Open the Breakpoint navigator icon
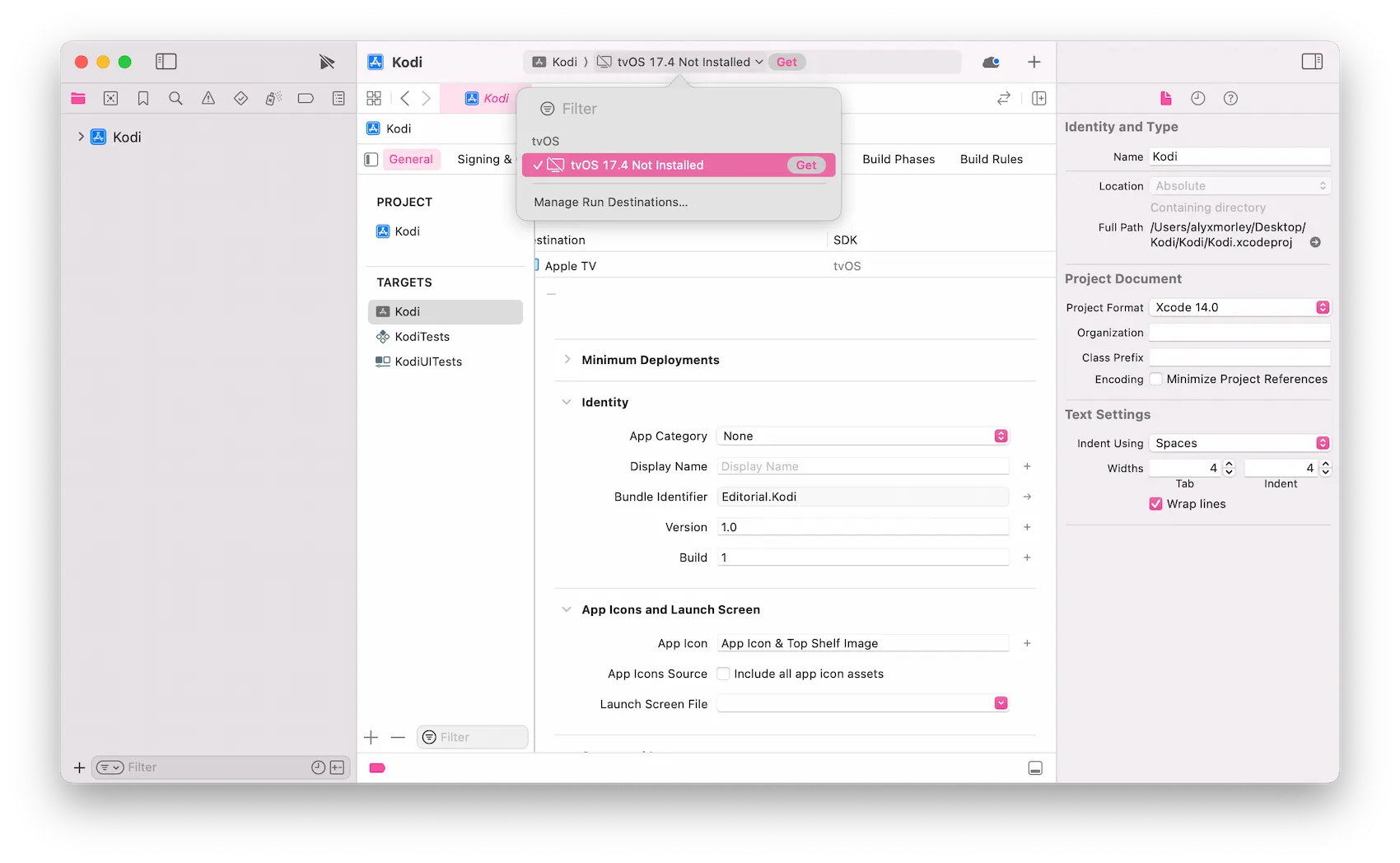The width and height of the screenshot is (1400, 863). (306, 99)
